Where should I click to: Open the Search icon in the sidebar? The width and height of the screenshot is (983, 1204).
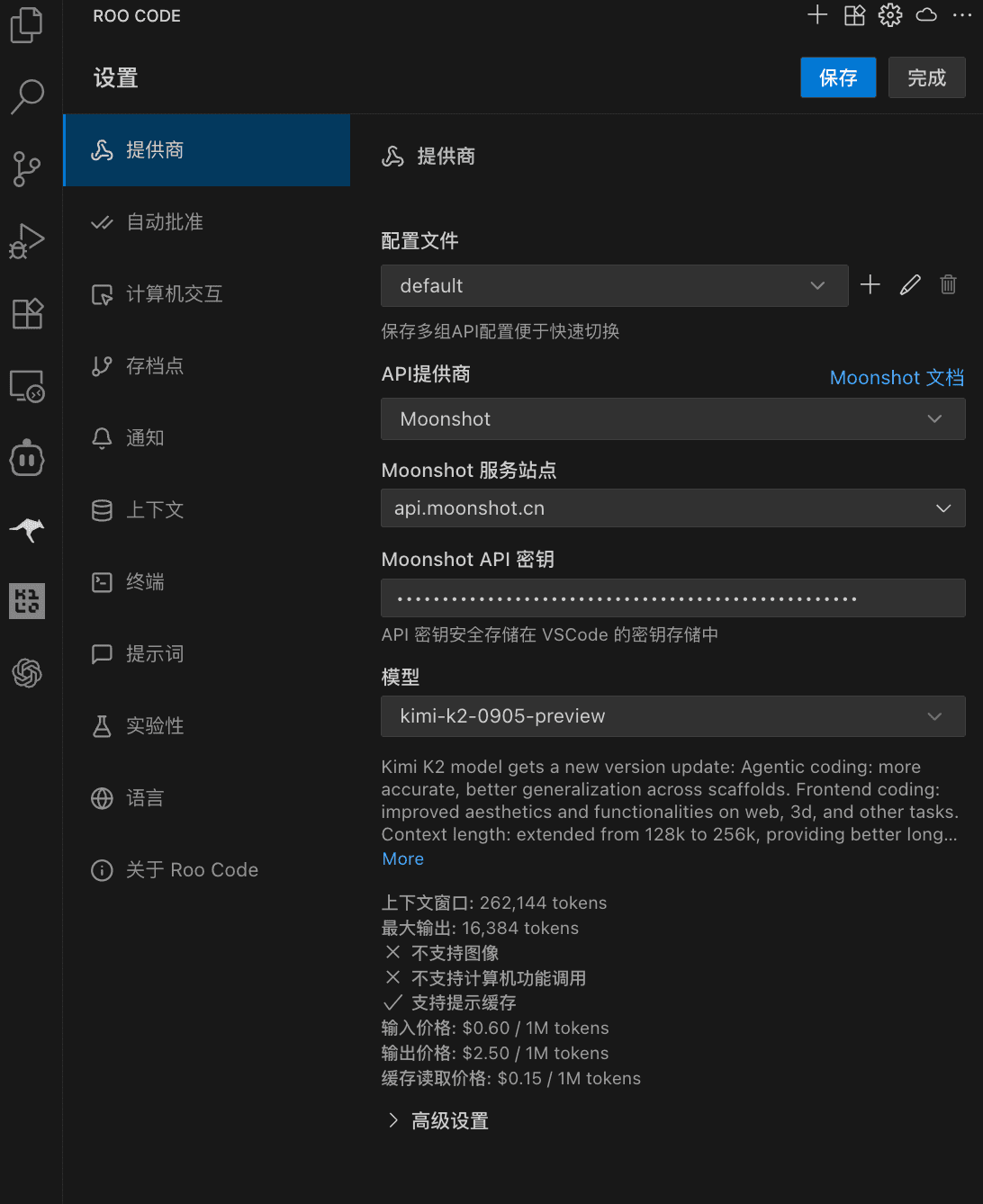[26, 97]
